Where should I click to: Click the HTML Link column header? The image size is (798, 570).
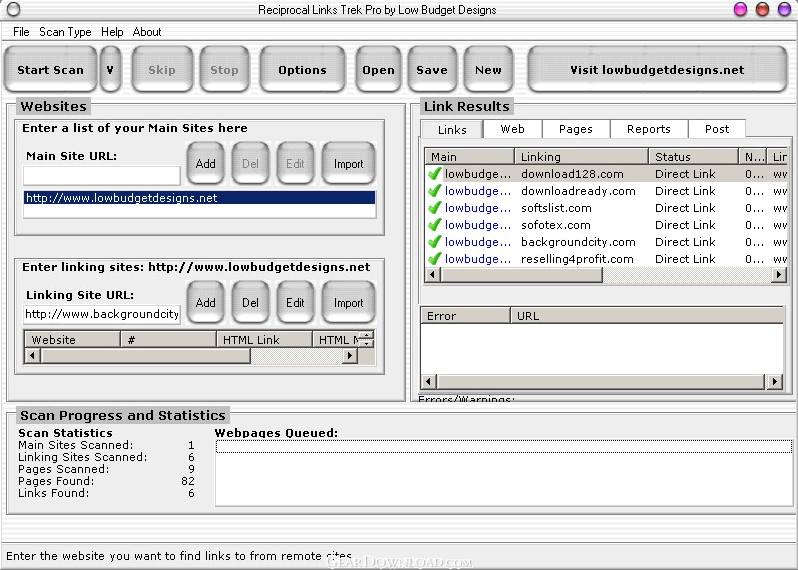265,340
